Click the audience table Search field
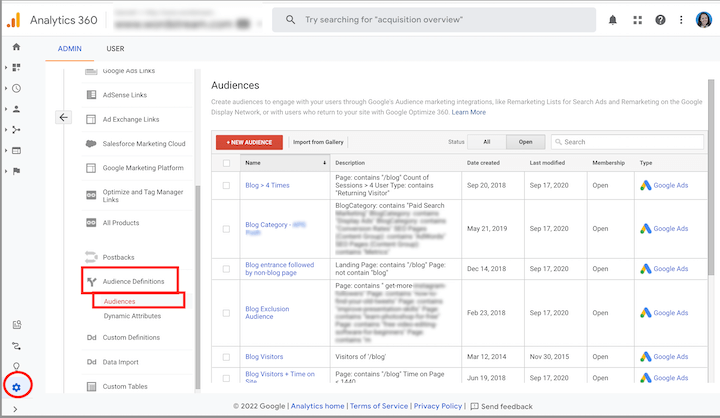The image size is (720, 418). (627, 142)
